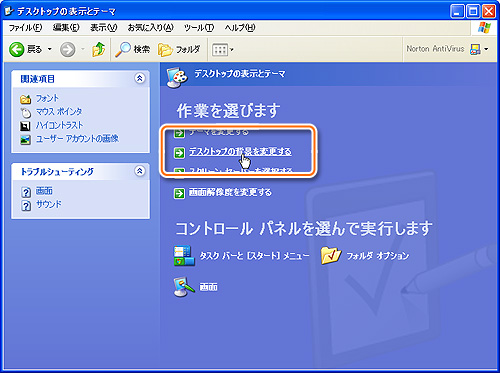Collapse the 関連項目 panel
This screenshot has height=373, width=500.
tap(140, 78)
